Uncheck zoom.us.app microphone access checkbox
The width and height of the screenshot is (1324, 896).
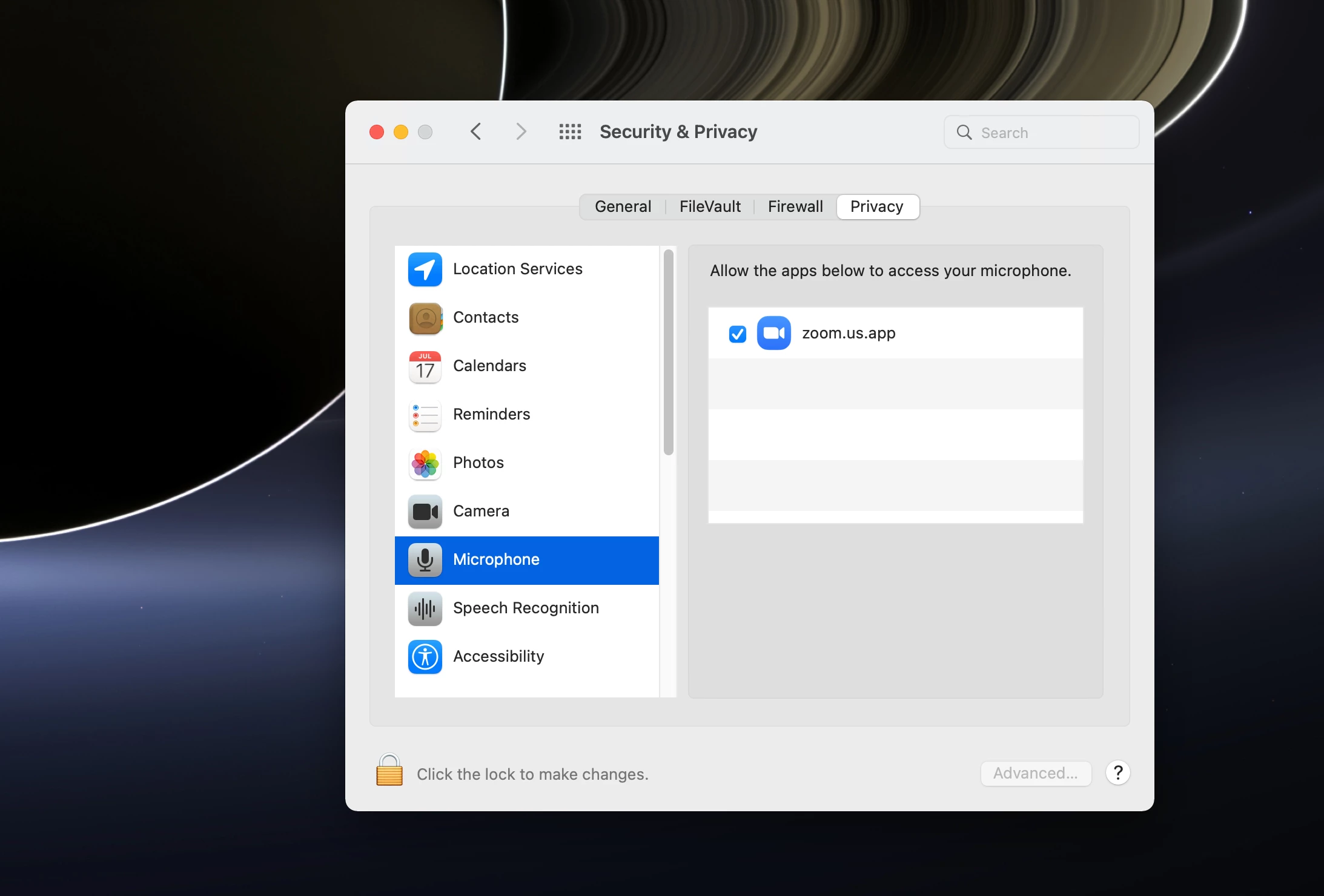[x=737, y=334]
